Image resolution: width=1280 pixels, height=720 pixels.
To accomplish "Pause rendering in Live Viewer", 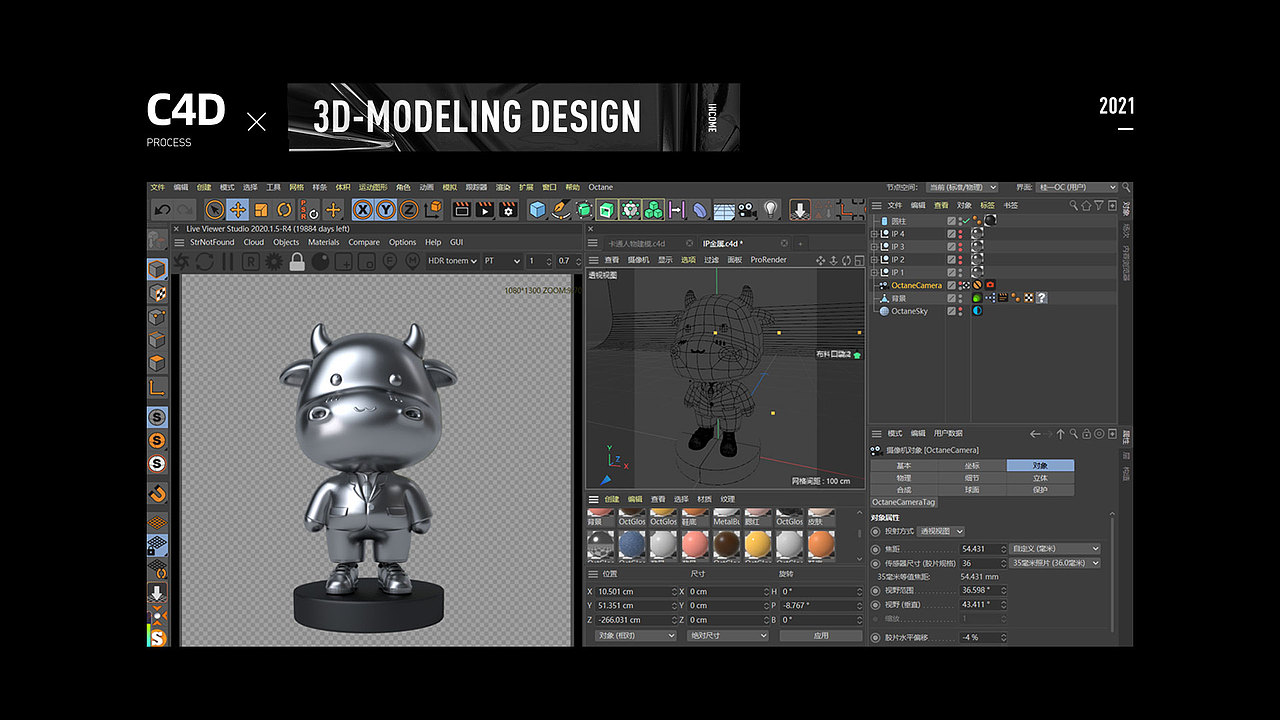I will (x=227, y=261).
